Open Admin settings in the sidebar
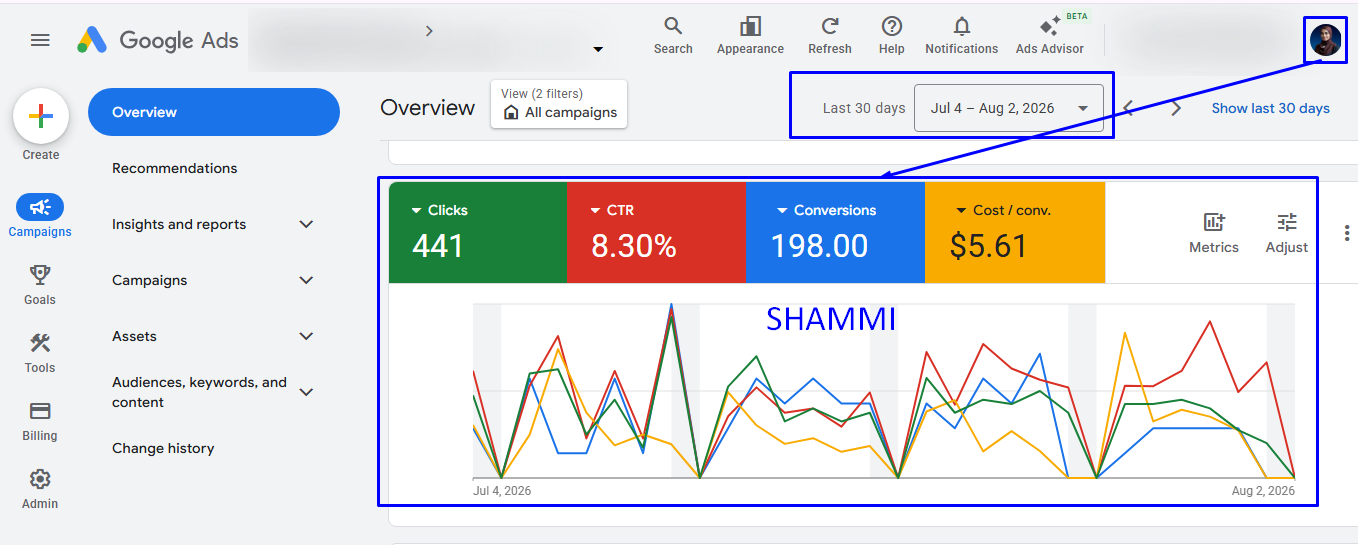Viewport: 1358px width, 545px height. coord(40,489)
